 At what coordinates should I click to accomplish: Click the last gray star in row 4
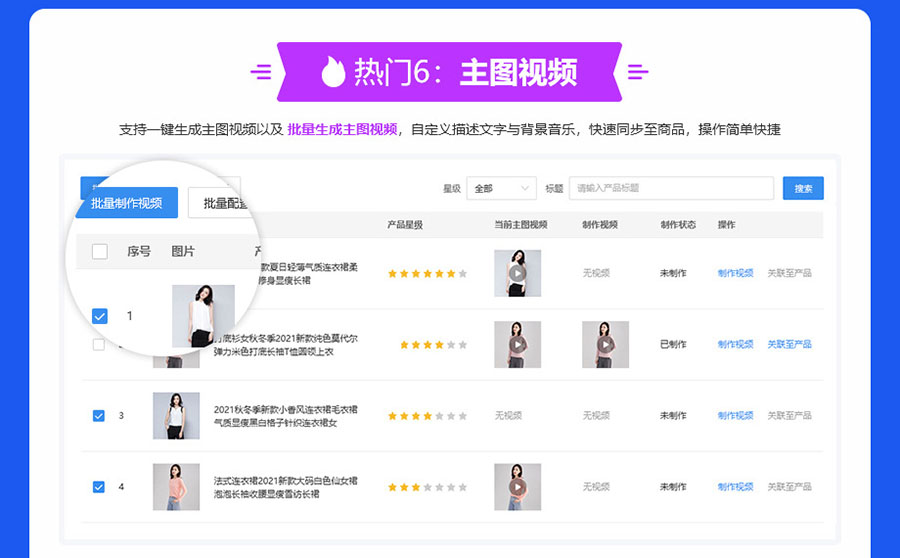click(x=462, y=487)
